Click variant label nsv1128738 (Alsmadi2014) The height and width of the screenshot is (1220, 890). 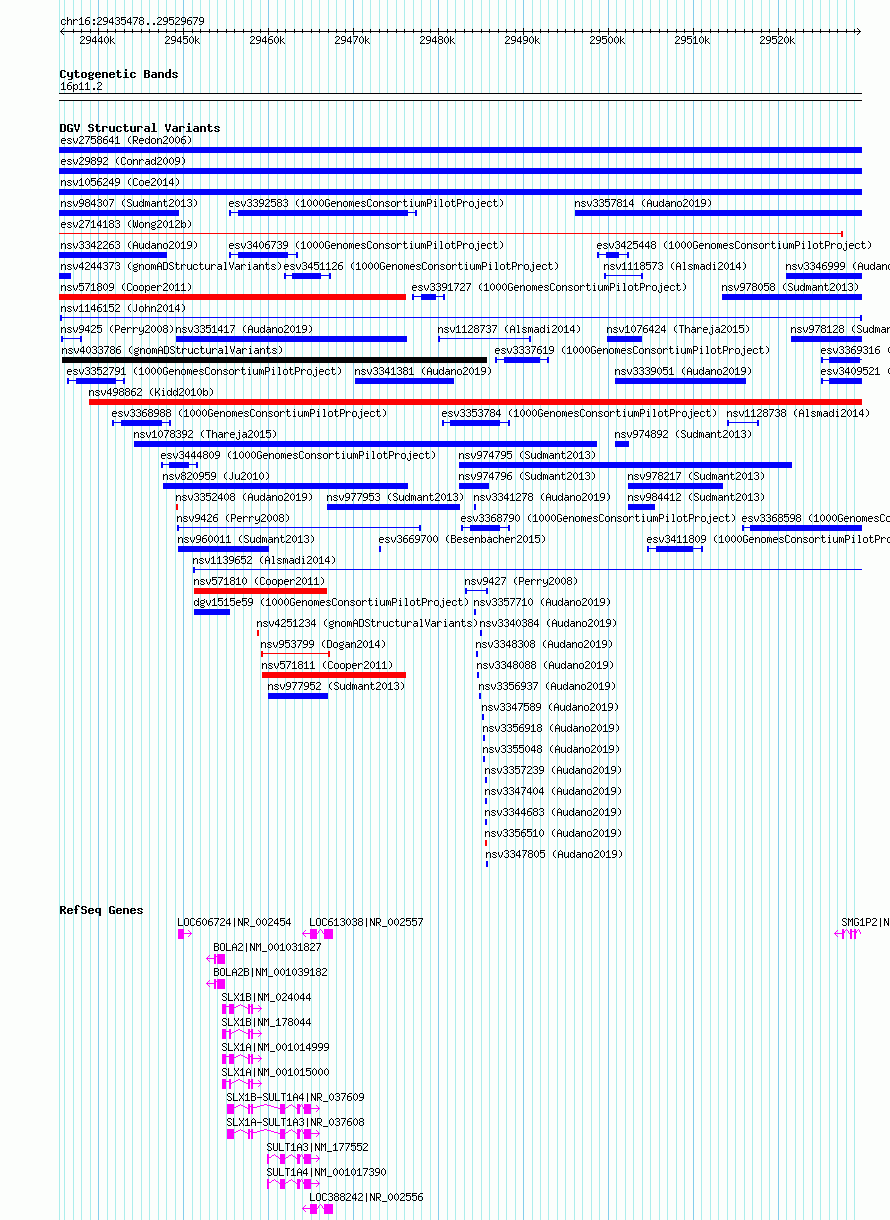pos(798,413)
